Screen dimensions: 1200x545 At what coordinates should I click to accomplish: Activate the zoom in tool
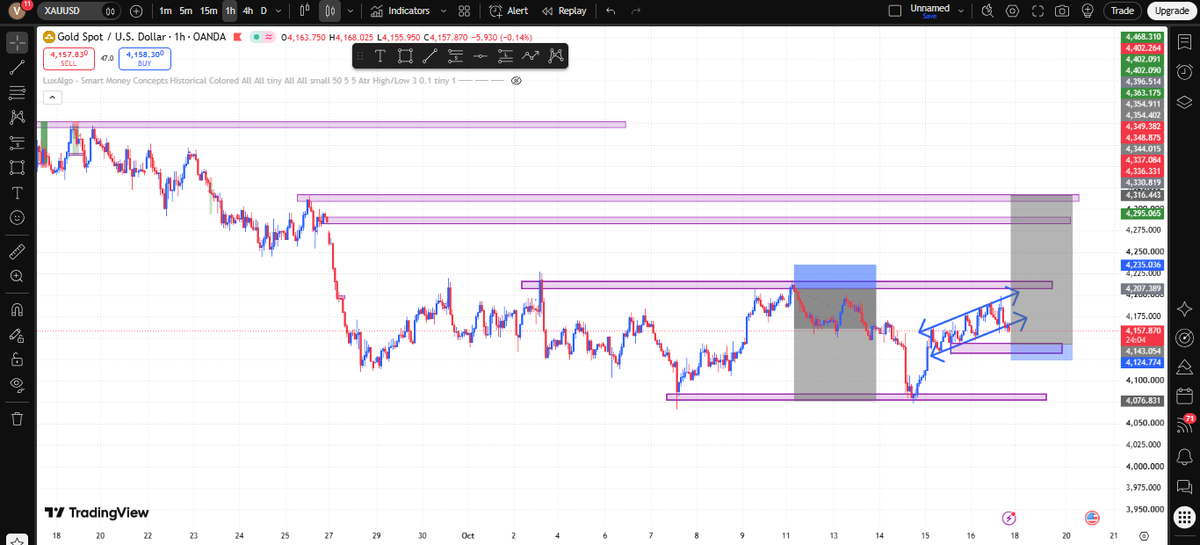(x=17, y=275)
